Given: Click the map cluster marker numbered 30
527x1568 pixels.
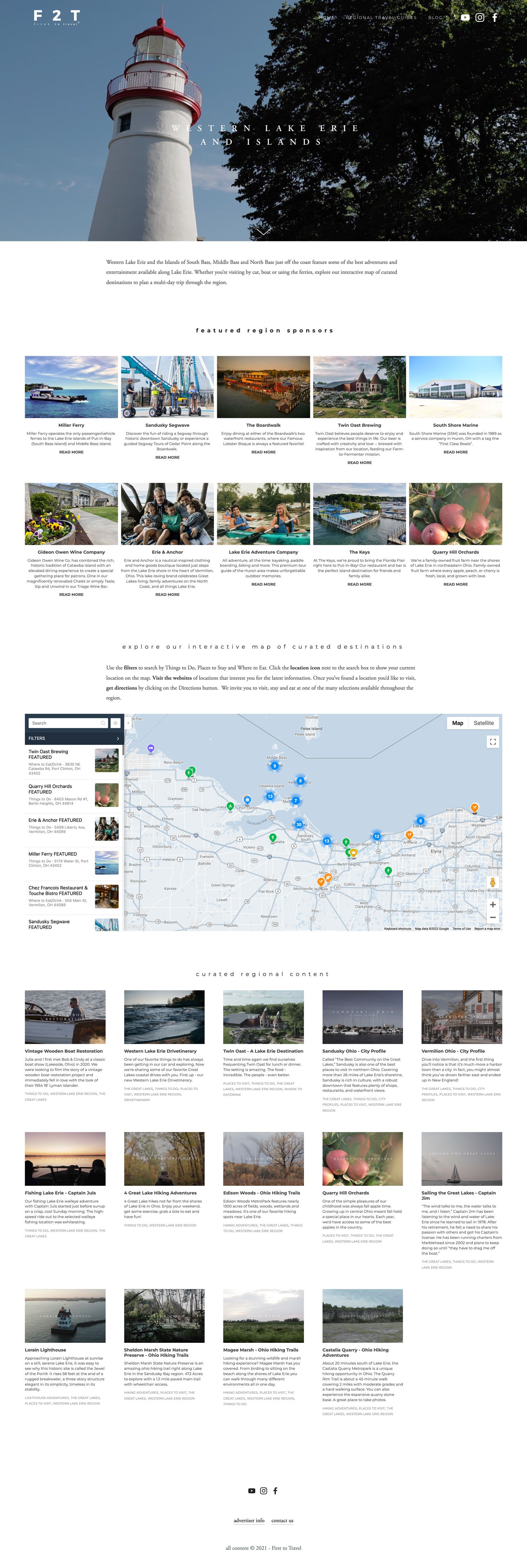Looking at the screenshot, I should click(299, 825).
